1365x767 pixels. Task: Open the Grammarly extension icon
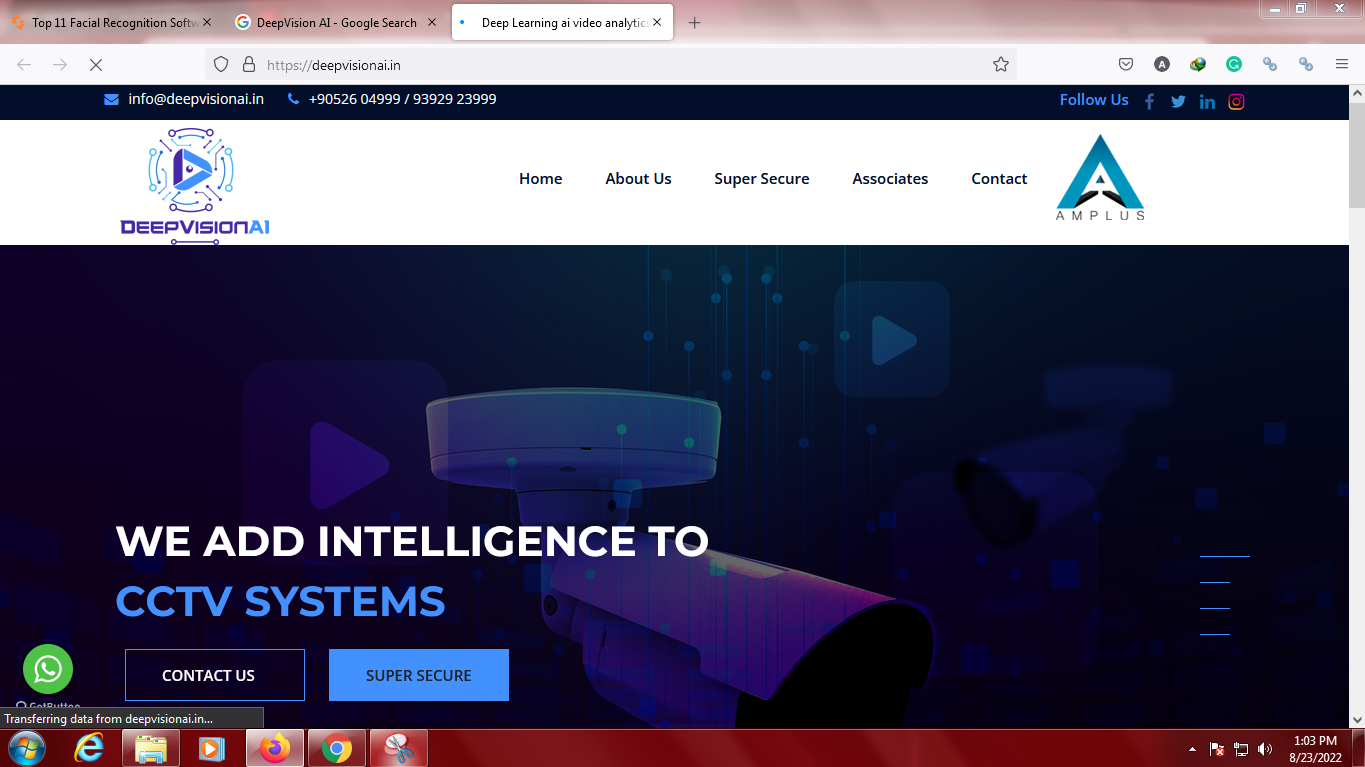[1234, 64]
